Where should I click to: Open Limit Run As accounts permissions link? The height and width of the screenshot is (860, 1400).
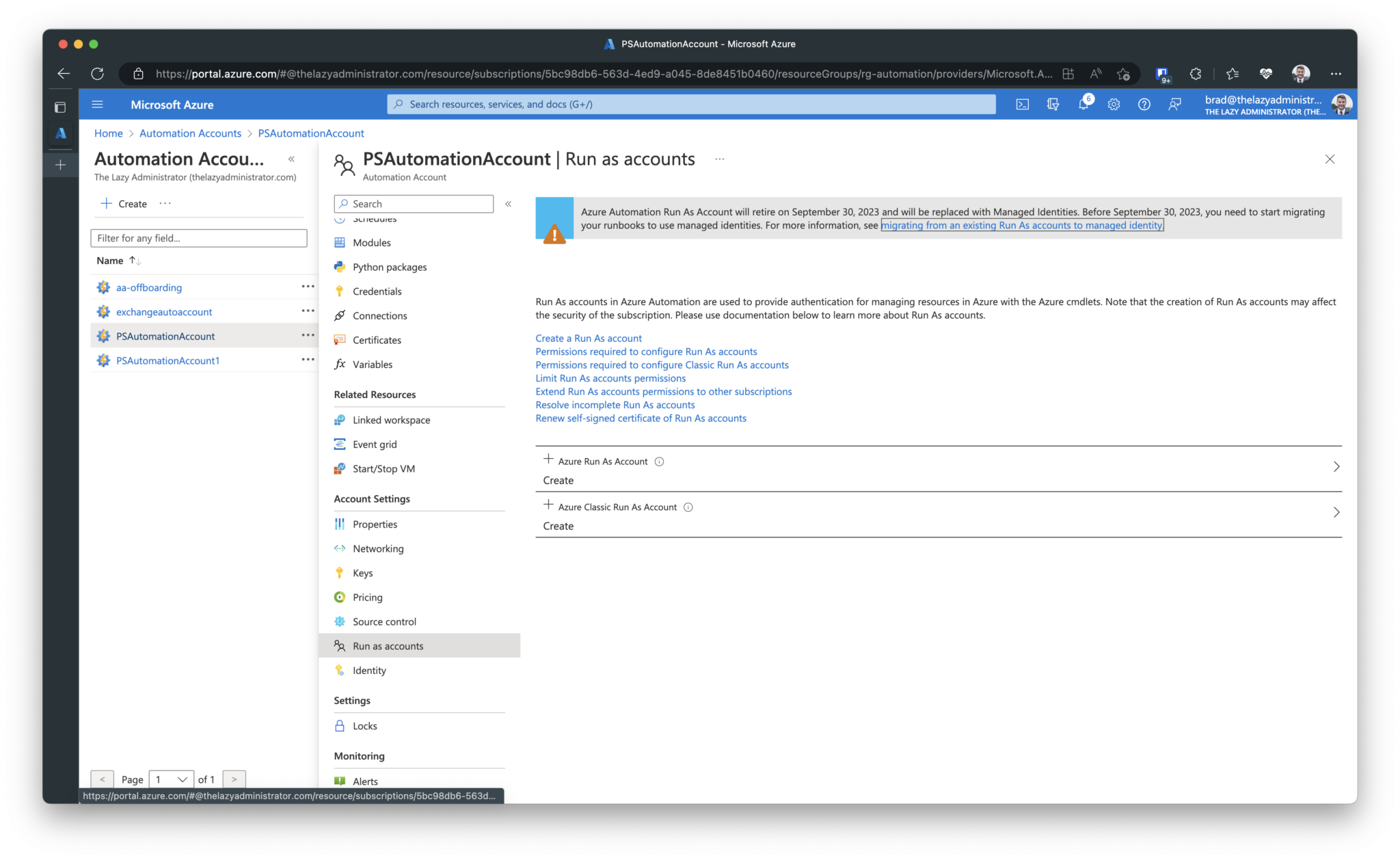(x=610, y=378)
